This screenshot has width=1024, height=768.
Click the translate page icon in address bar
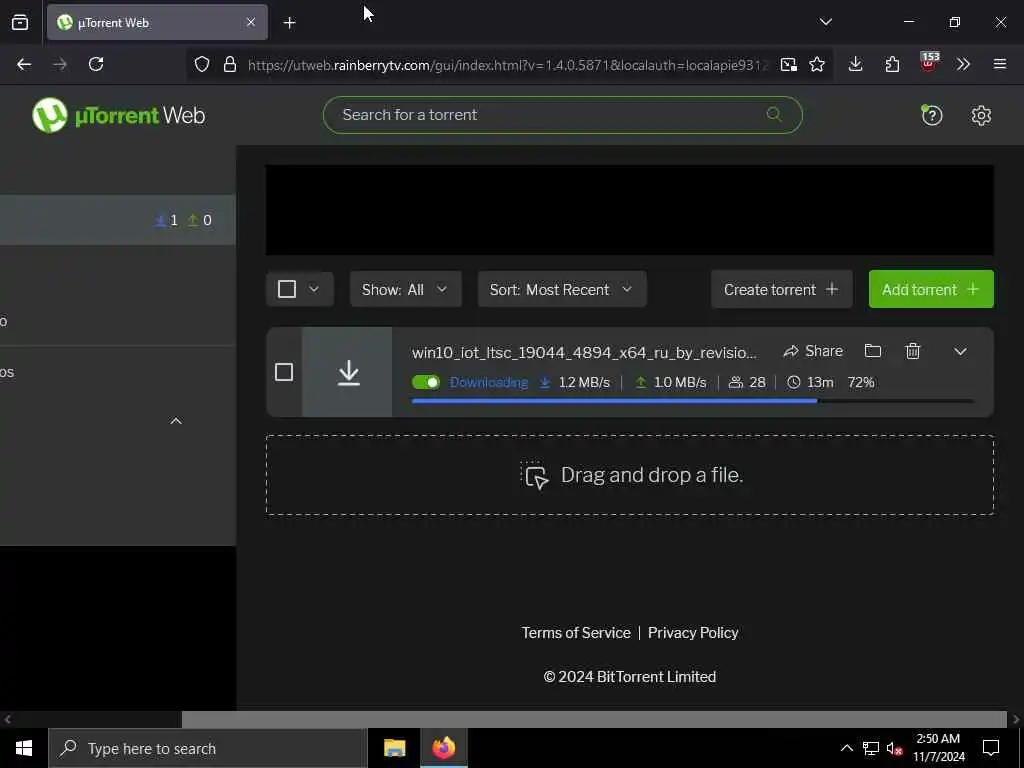coord(788,64)
